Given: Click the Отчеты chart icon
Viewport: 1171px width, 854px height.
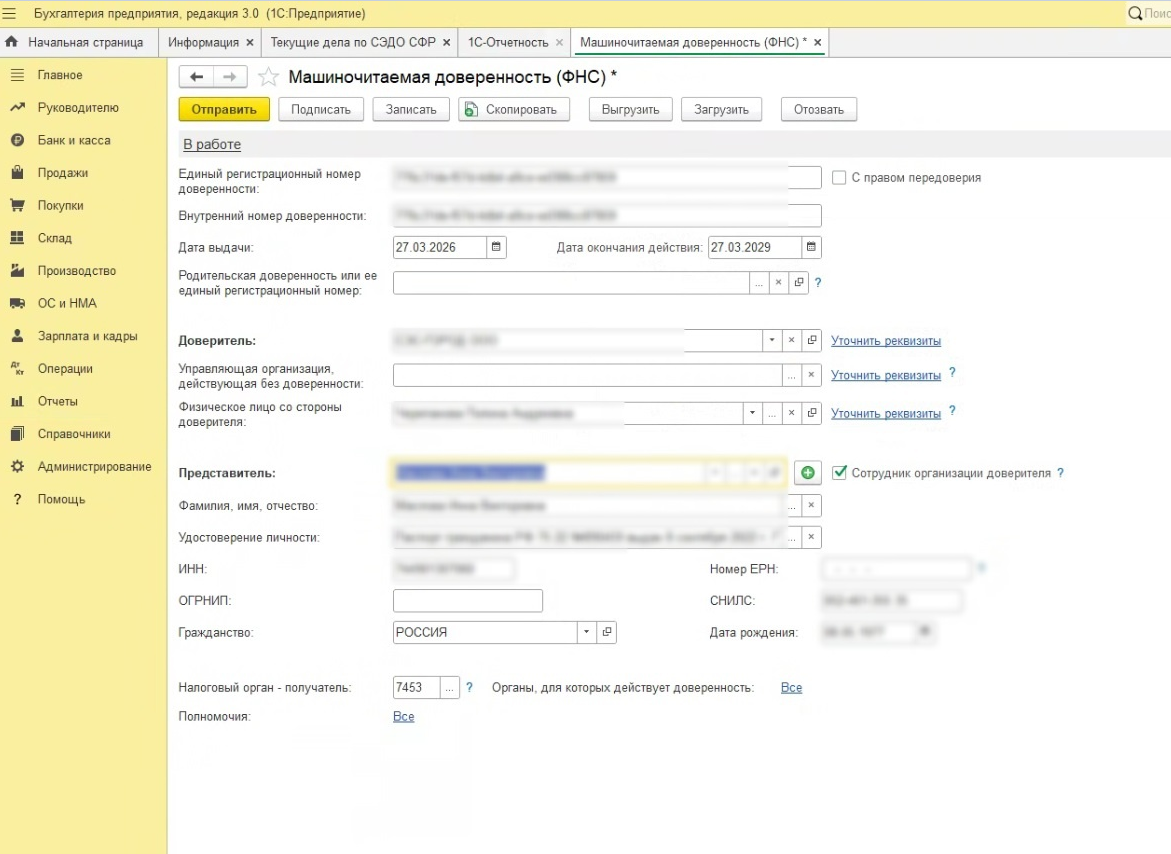Looking at the screenshot, I should tap(17, 401).
